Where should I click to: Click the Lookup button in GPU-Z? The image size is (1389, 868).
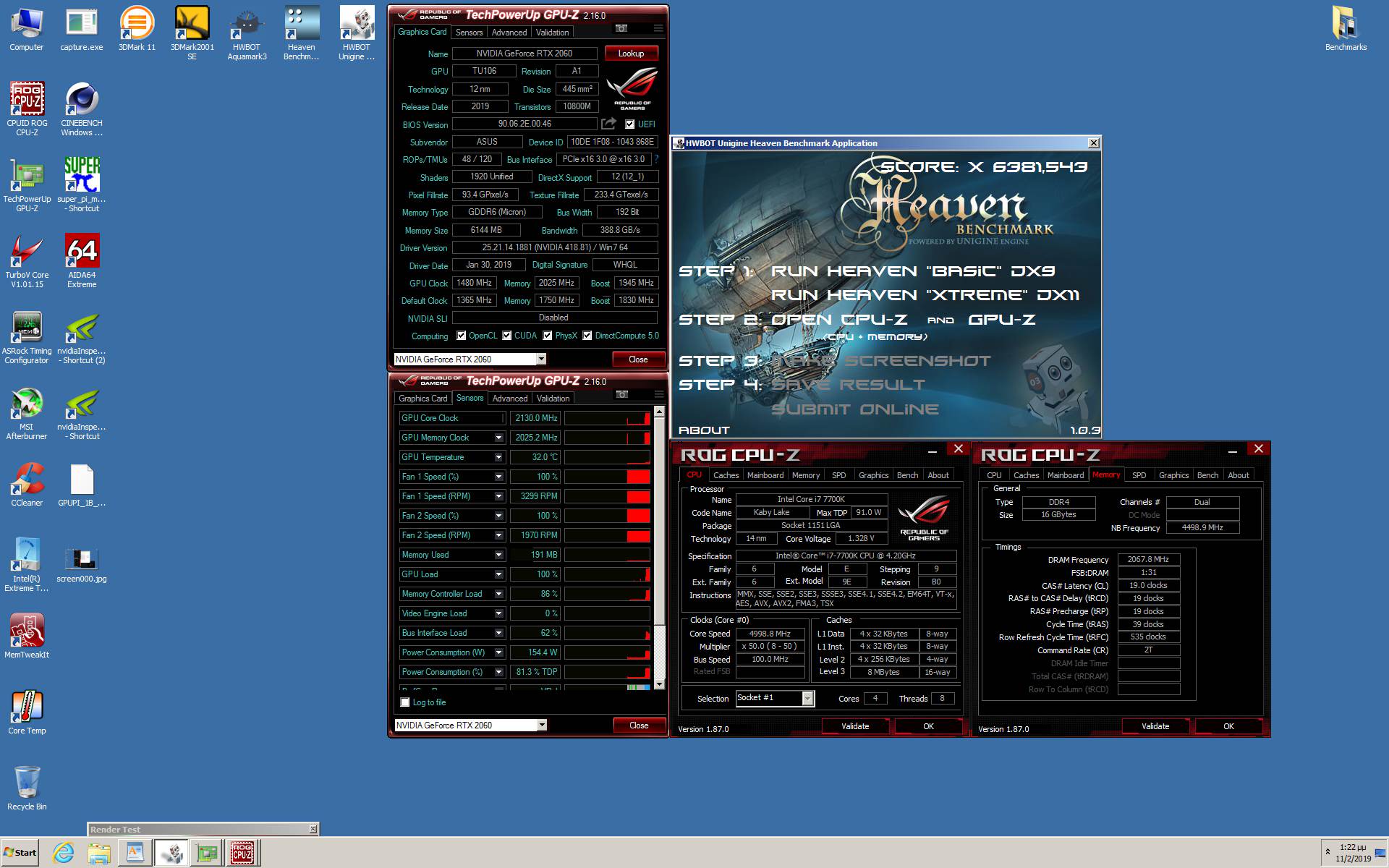pyautogui.click(x=631, y=54)
